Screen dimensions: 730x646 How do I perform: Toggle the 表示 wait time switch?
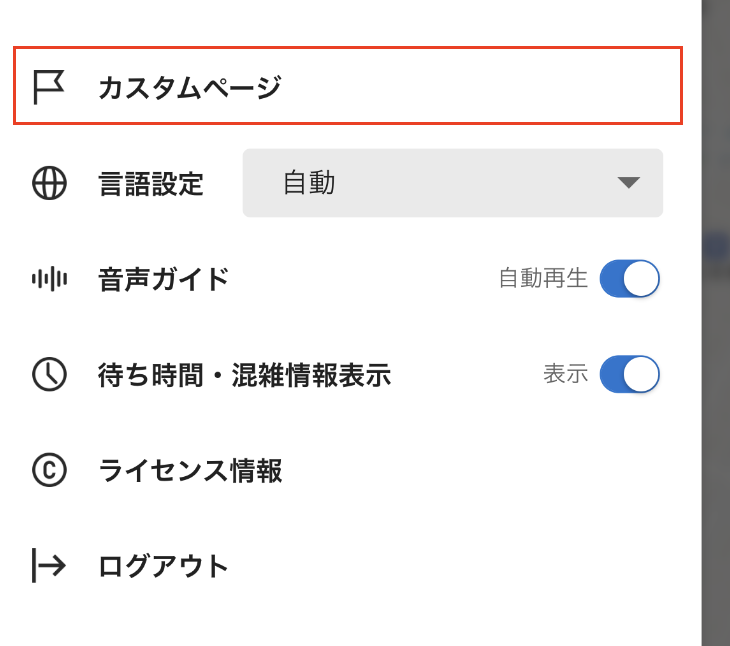click(630, 375)
